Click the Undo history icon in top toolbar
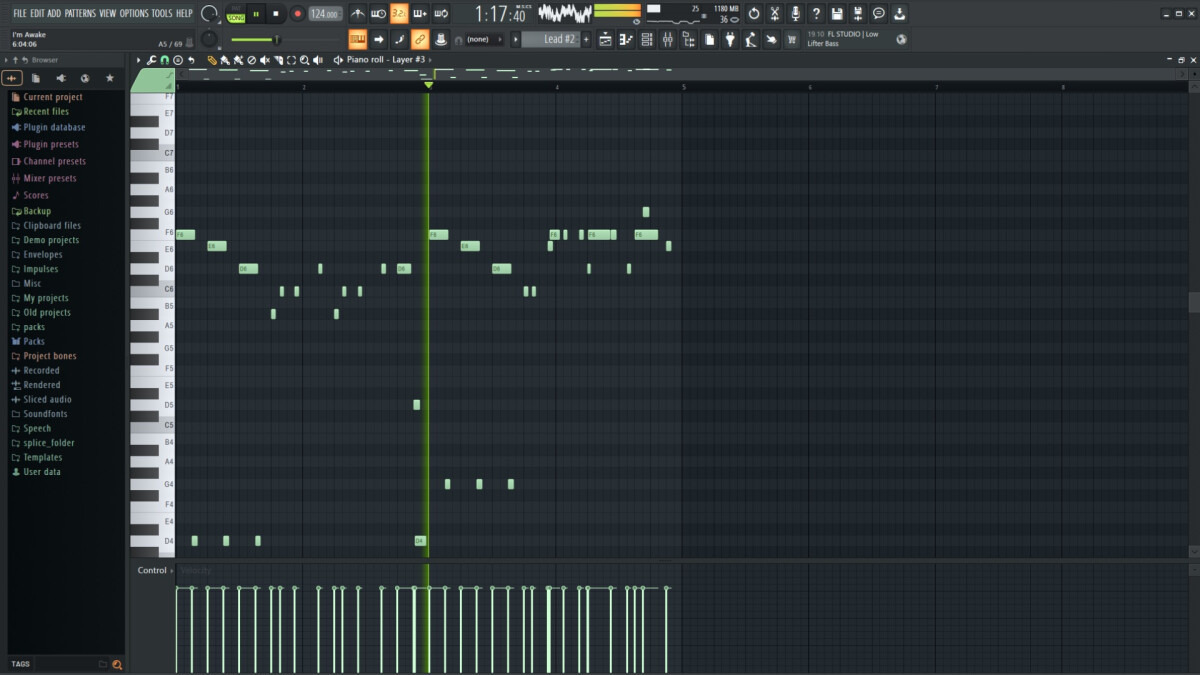 [x=753, y=13]
